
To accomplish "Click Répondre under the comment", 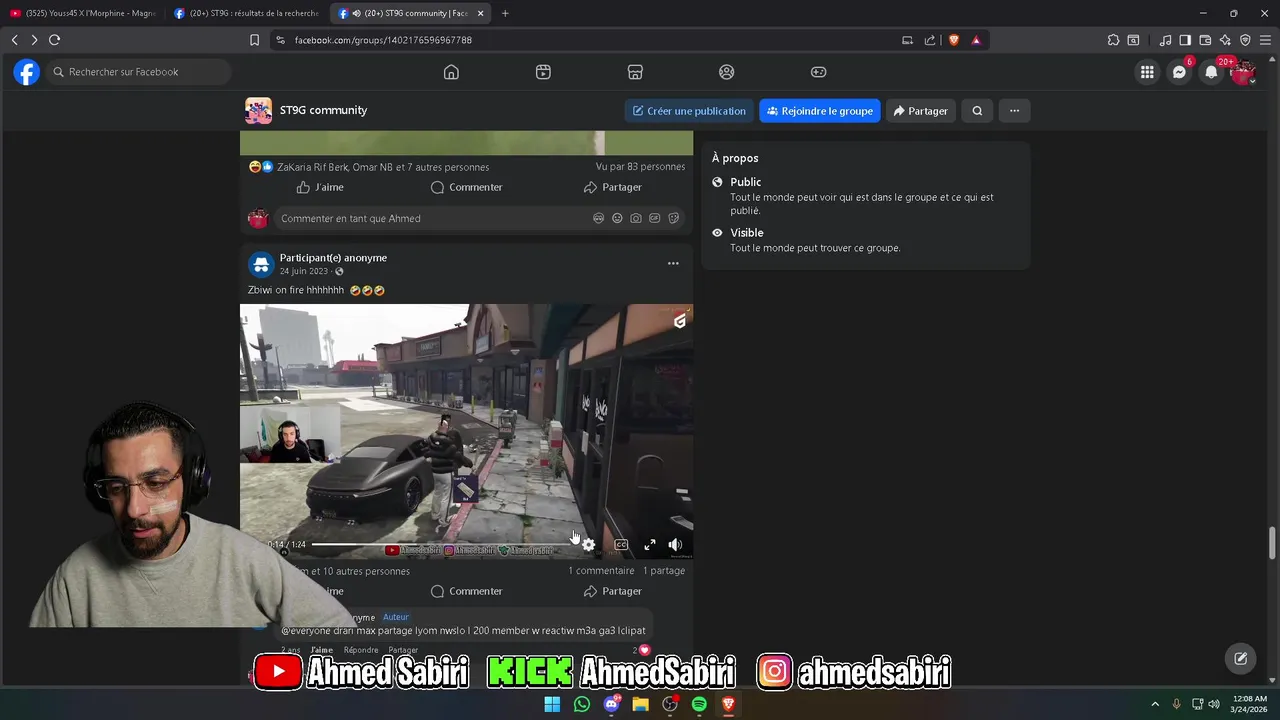I will [361, 650].
